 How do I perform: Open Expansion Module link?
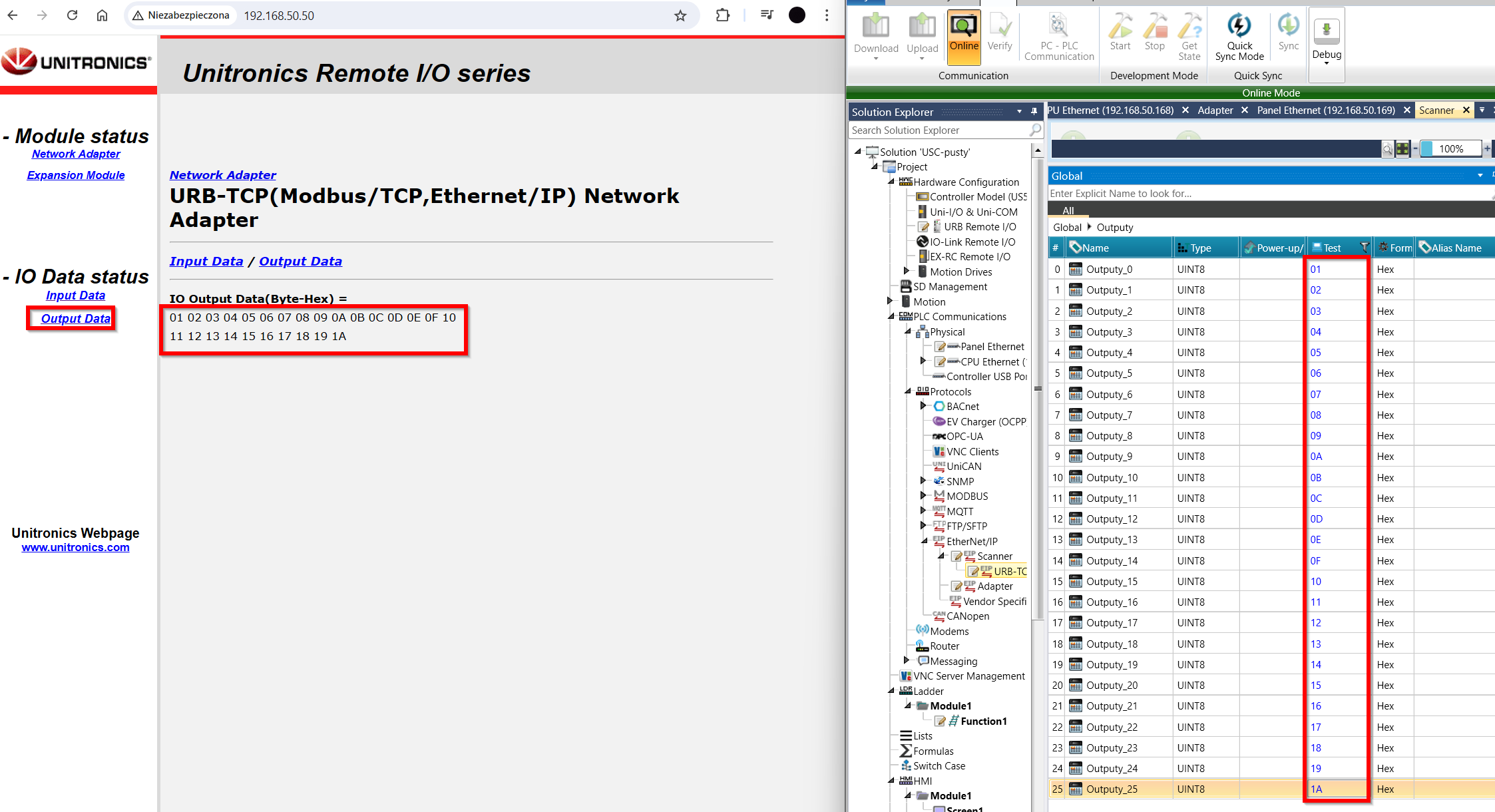pos(76,175)
